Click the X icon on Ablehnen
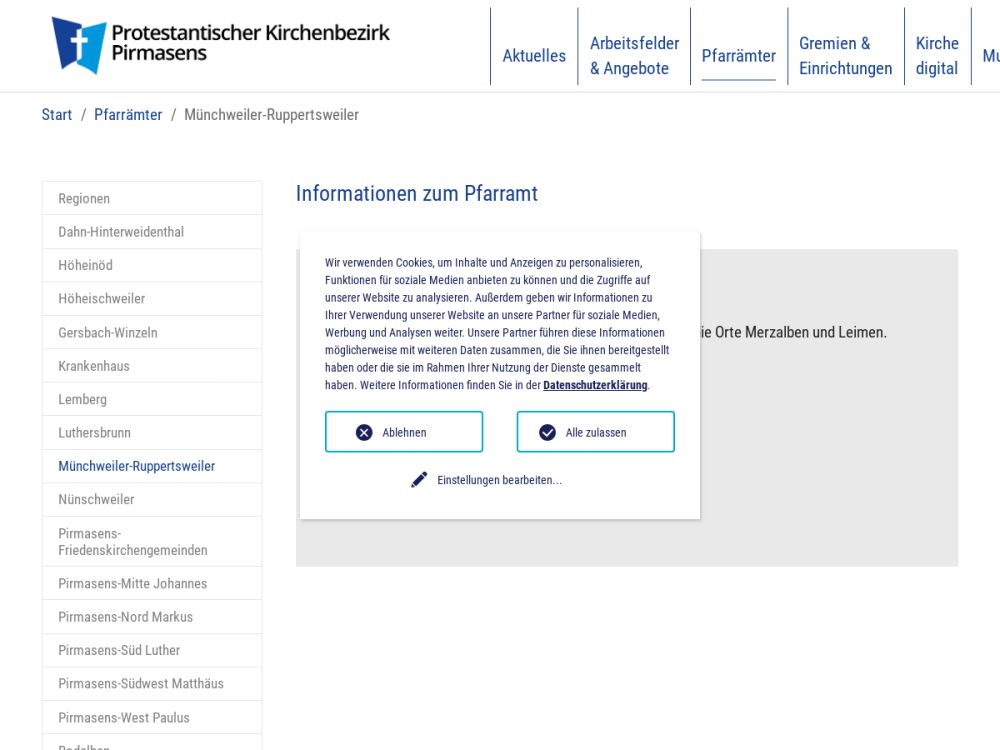The image size is (1000, 750). 364,432
